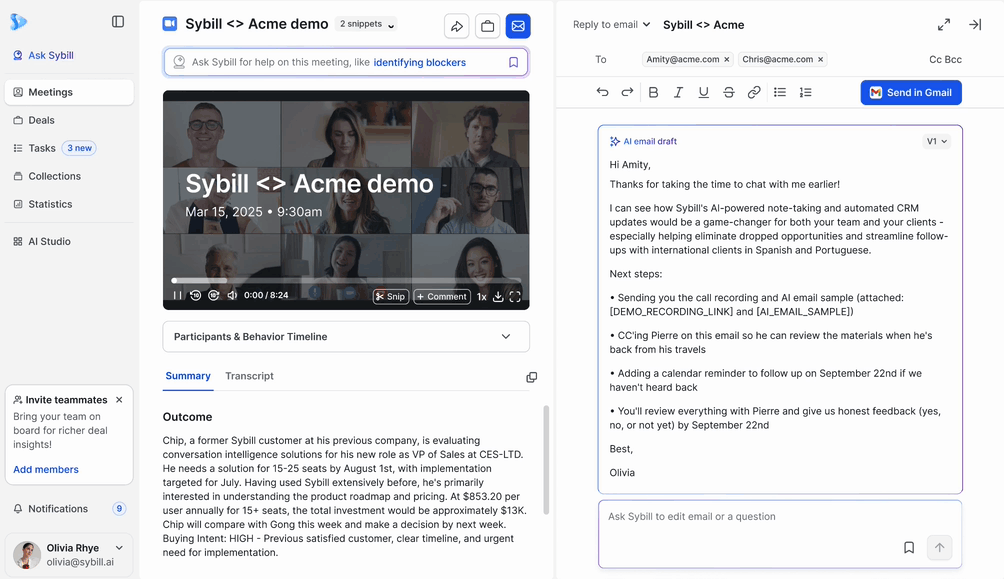Rewind video 10 seconds
This screenshot has width=1004, height=579.
point(195,295)
